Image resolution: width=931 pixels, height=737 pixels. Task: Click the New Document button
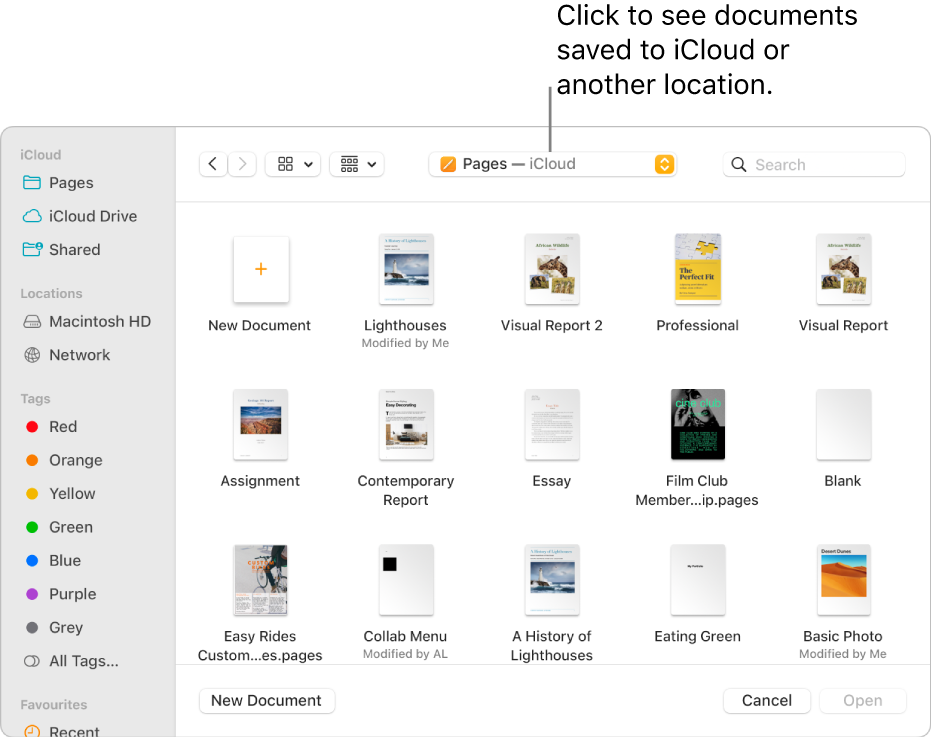coord(266,701)
